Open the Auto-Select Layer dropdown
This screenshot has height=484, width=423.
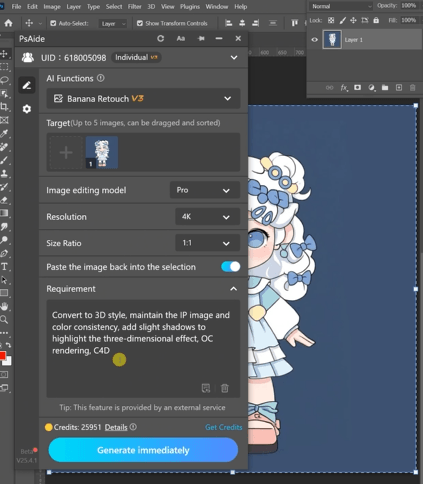[113, 24]
